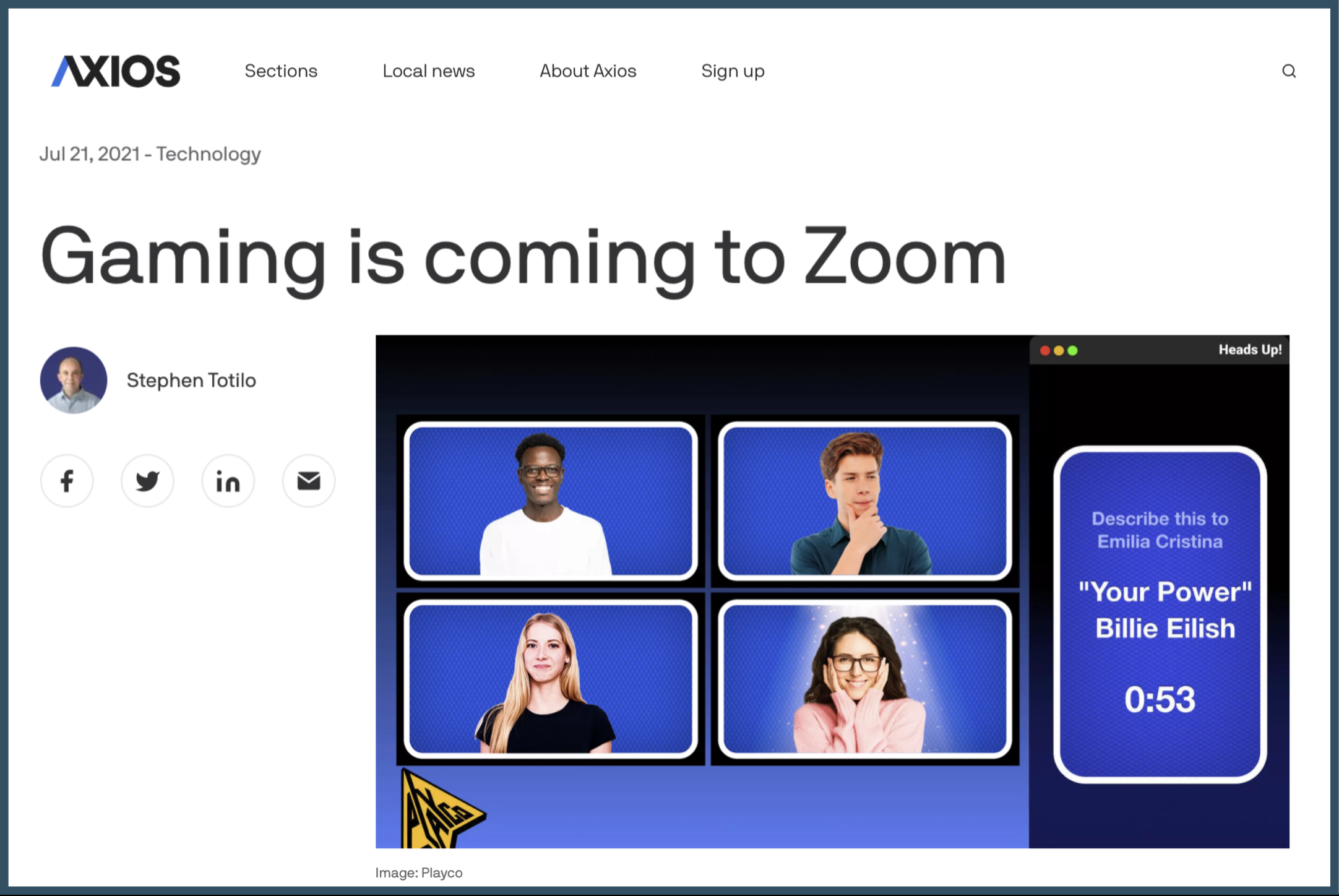Open the Local news menu
This screenshot has height=896, width=1339.
pyautogui.click(x=428, y=71)
